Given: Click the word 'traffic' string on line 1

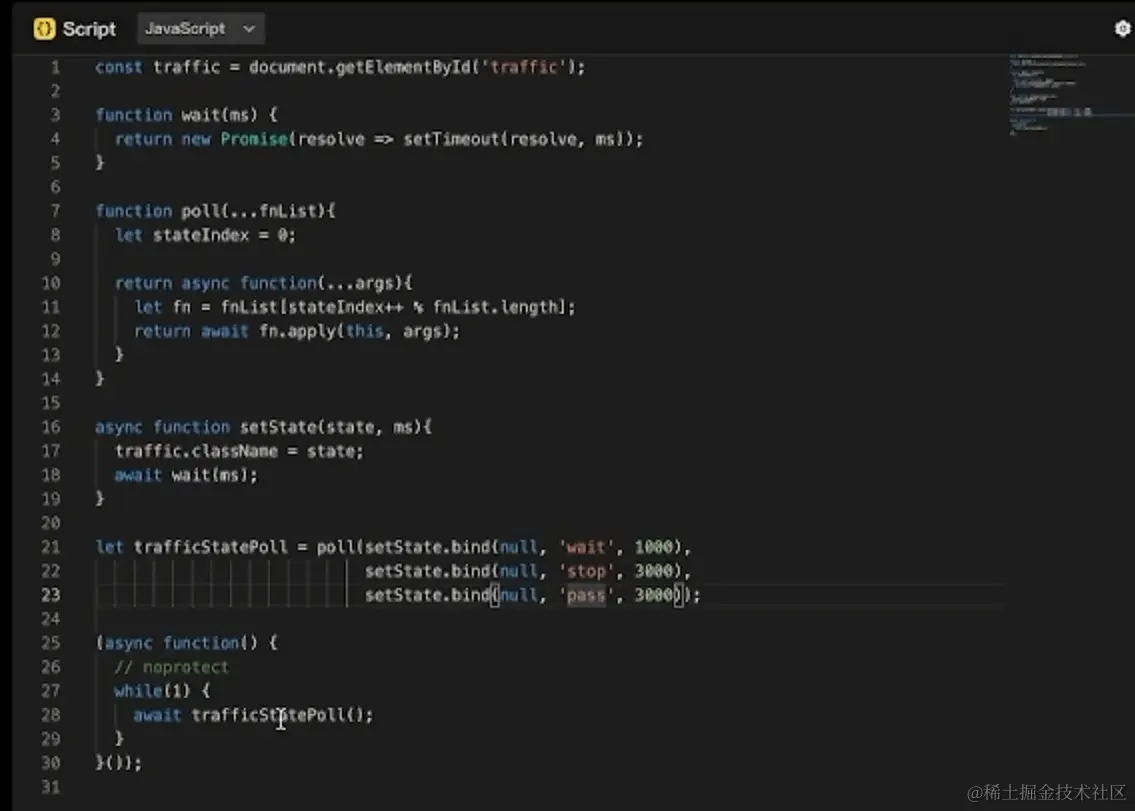Looking at the screenshot, I should [x=524, y=67].
